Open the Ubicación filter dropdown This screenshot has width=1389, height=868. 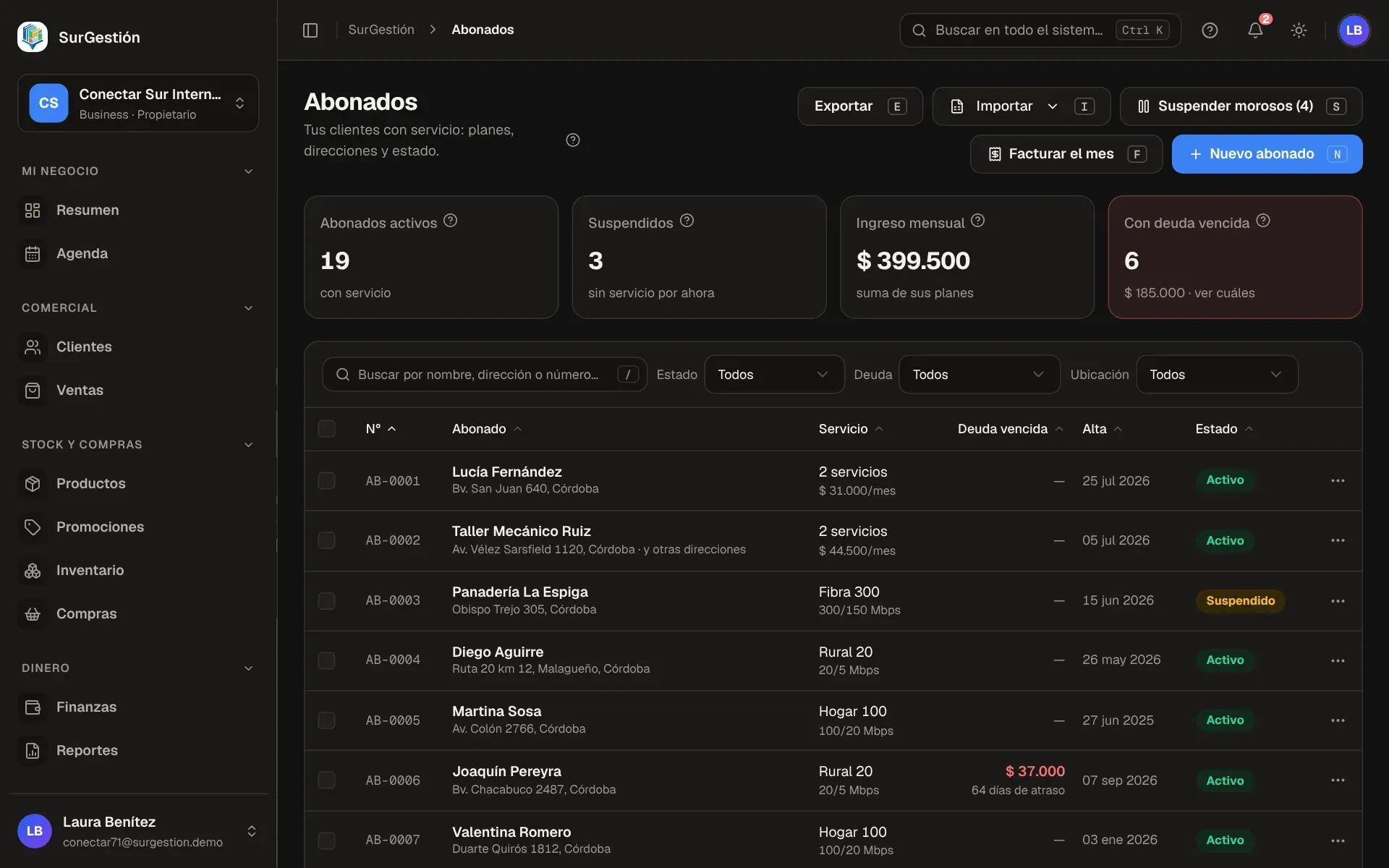[x=1217, y=375]
